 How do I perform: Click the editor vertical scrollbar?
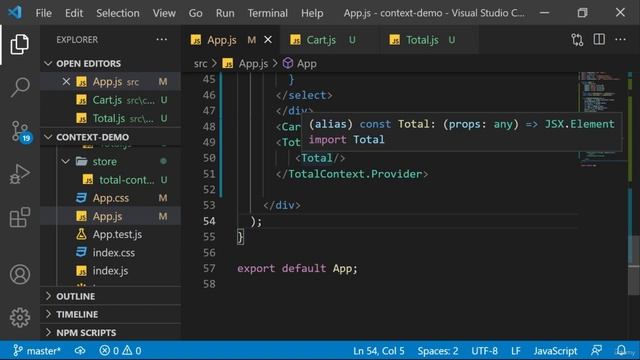pyautogui.click(x=633, y=265)
